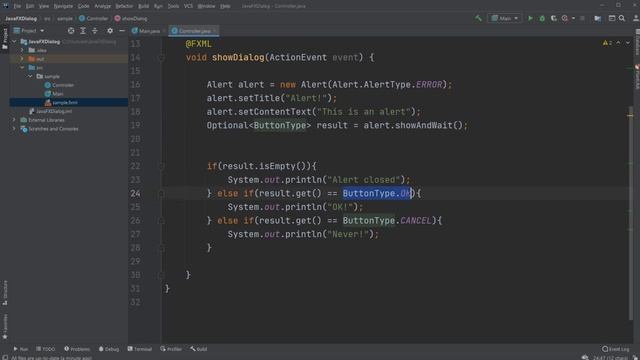This screenshot has height=360, width=640.
Task: Click the yellow warning stripe mark on scrollbar
Action: pyautogui.click(x=630, y=116)
